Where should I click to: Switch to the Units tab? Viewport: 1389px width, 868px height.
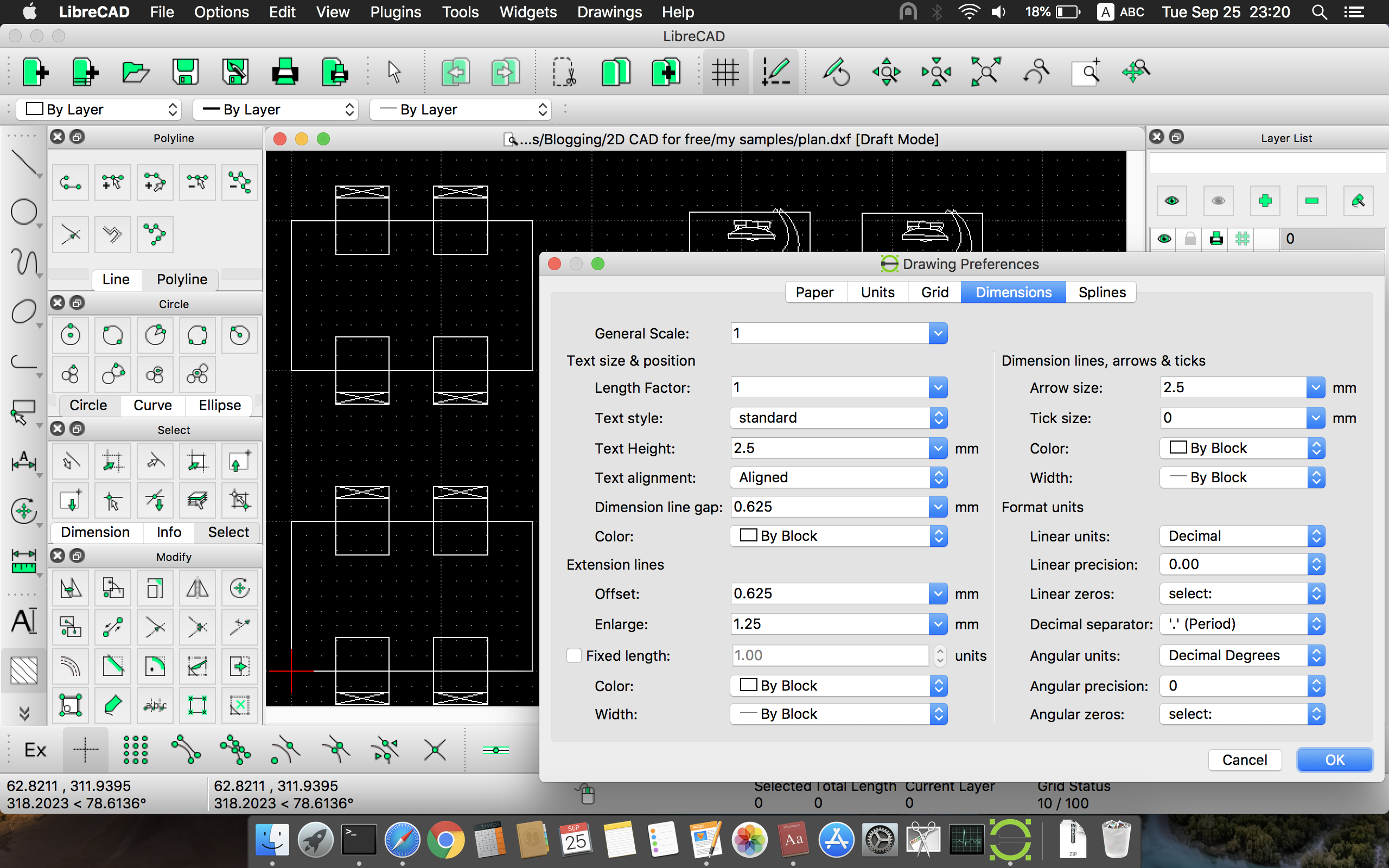click(x=876, y=292)
